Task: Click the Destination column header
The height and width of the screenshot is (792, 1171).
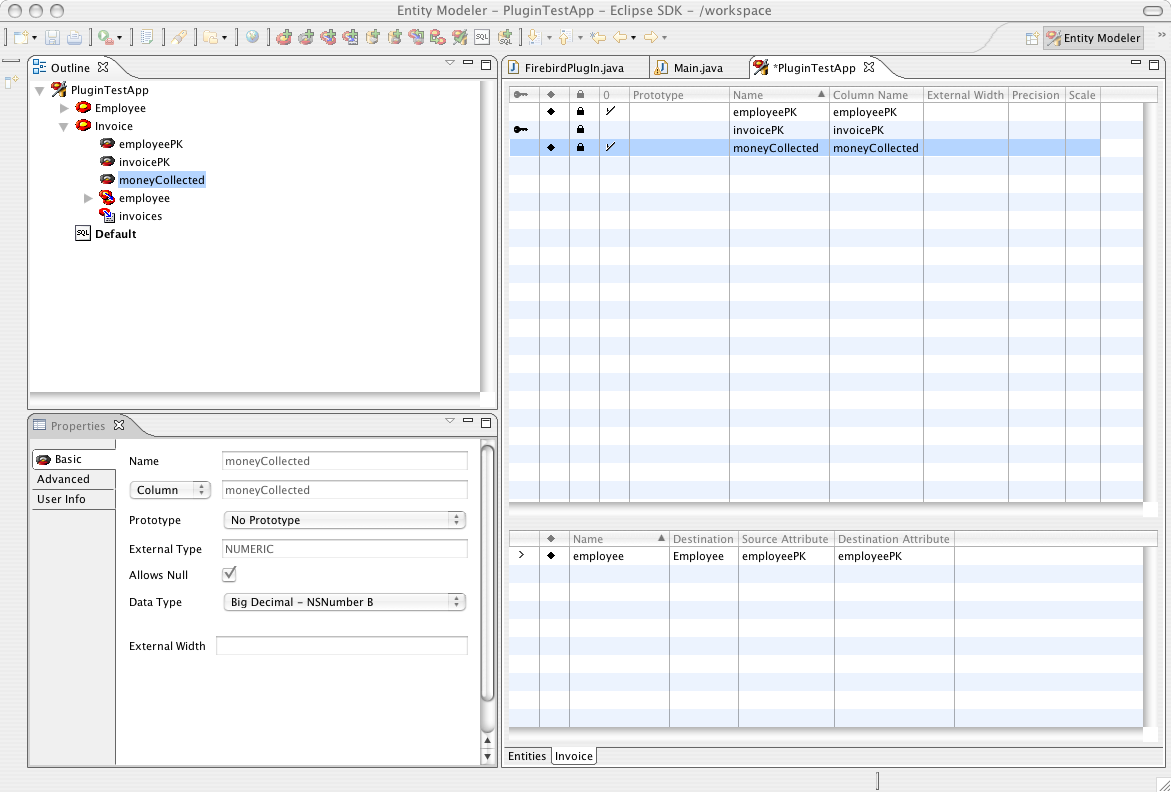Action: (703, 539)
